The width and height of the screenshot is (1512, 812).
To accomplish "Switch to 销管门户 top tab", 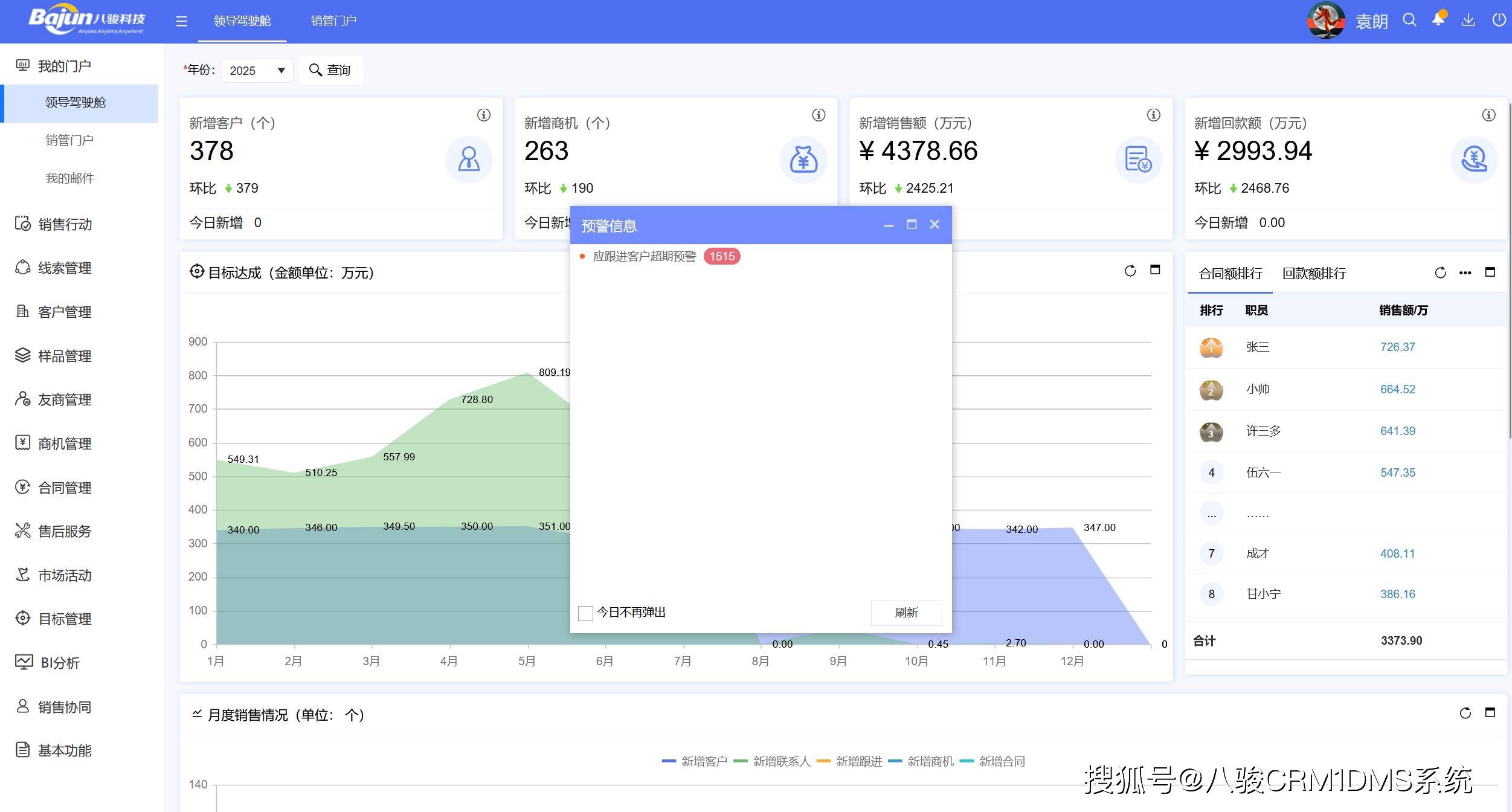I will coord(333,21).
